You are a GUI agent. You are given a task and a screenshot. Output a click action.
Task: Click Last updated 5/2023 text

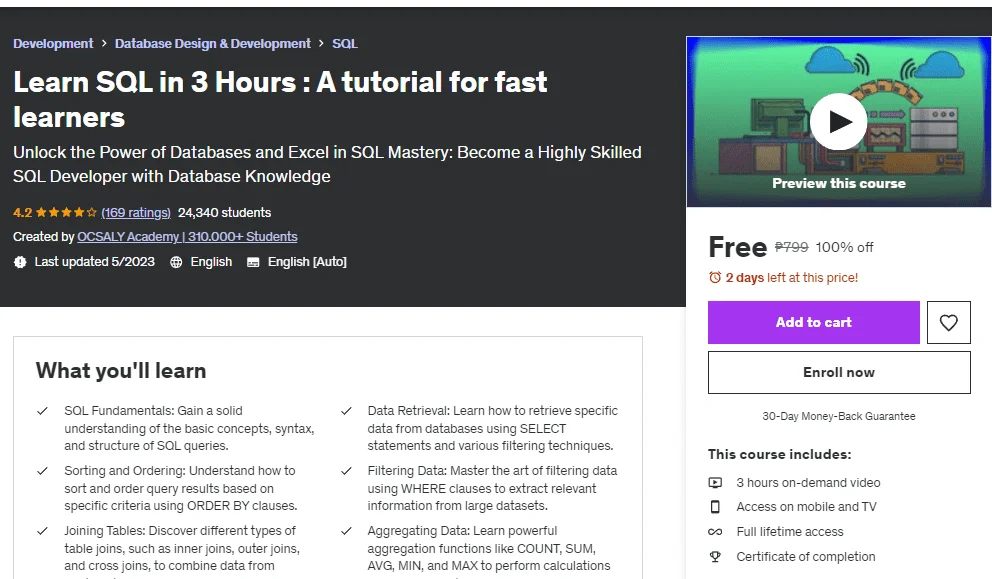[x=94, y=262]
